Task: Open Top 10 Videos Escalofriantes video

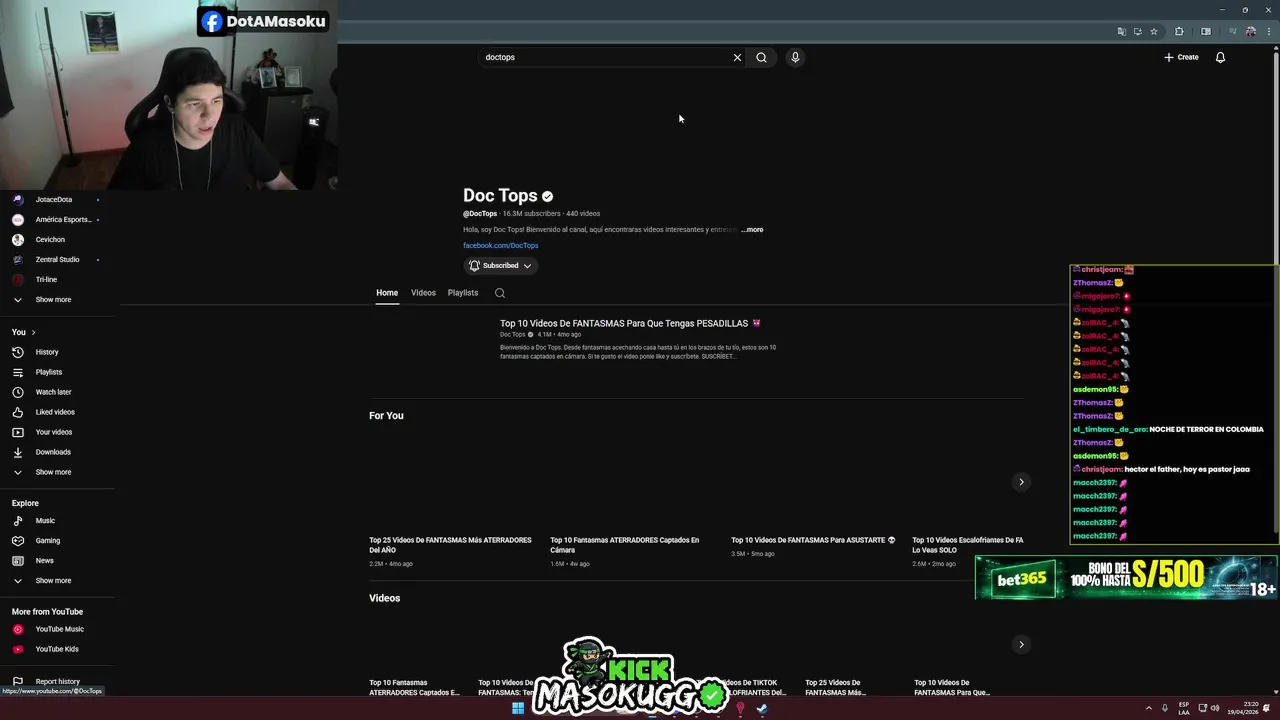Action: coord(967,545)
